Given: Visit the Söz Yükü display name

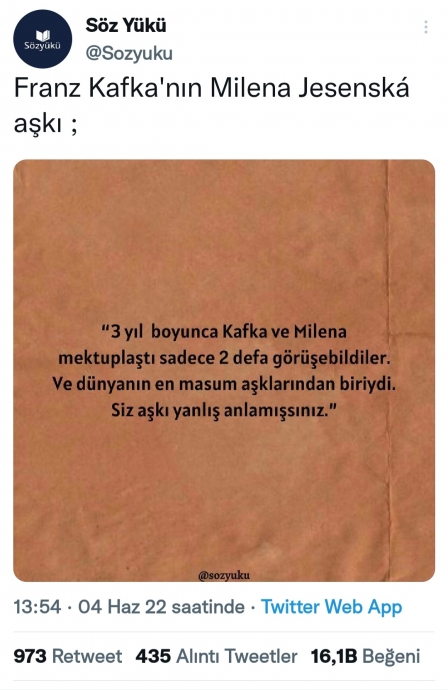Looking at the screenshot, I should (126, 25).
